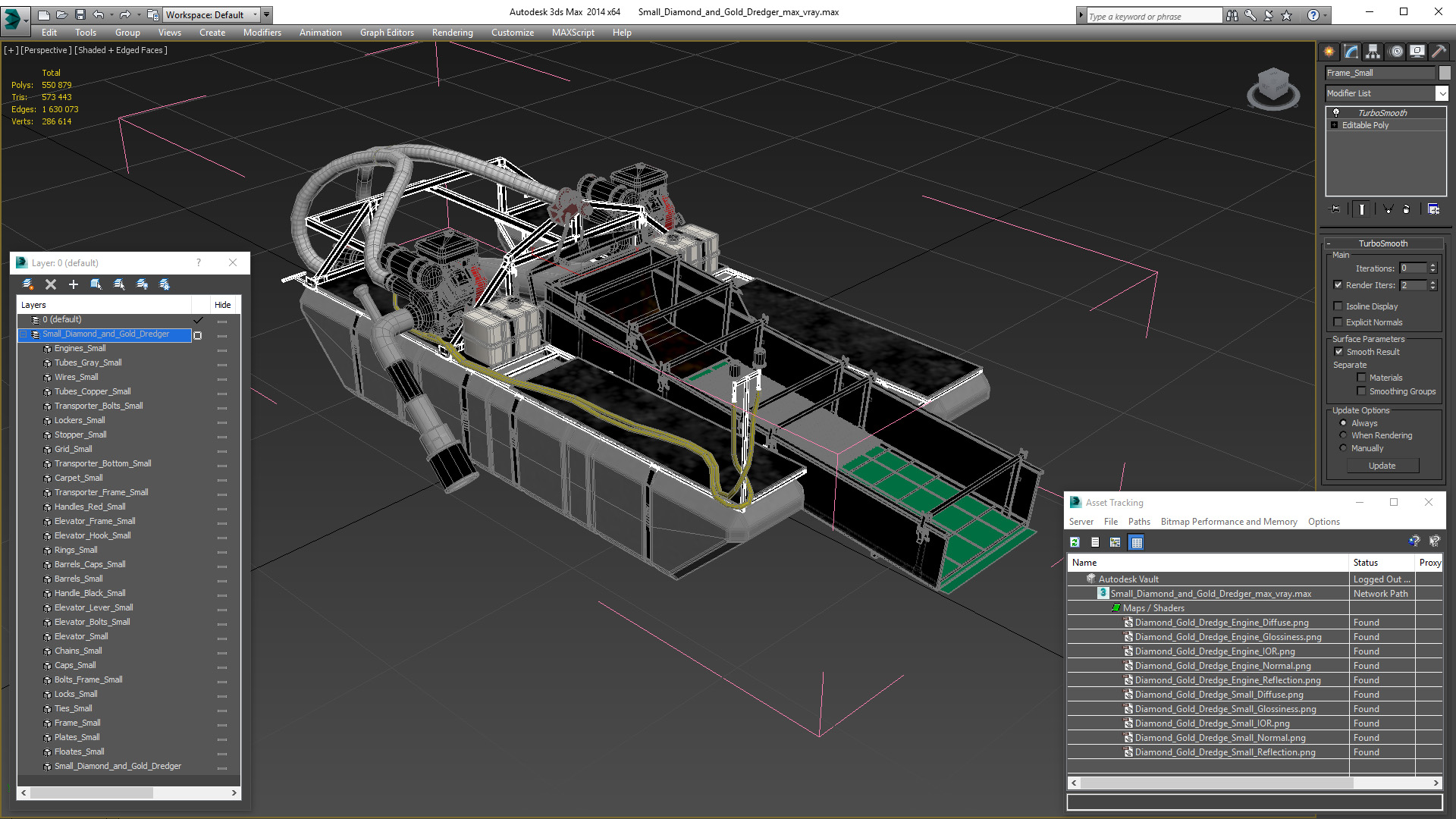Image resolution: width=1456 pixels, height=819 pixels.
Task: Click the Project Folder icon
Action: coord(152,14)
